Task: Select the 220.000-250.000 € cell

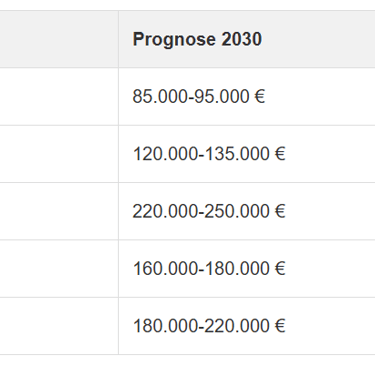Action: pos(247,211)
